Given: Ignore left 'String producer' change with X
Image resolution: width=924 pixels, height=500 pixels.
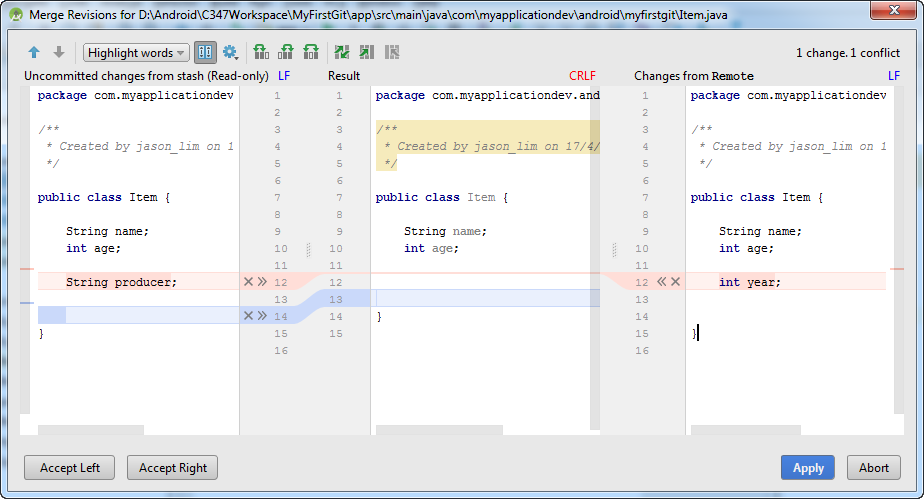Looking at the screenshot, I should tap(248, 282).
